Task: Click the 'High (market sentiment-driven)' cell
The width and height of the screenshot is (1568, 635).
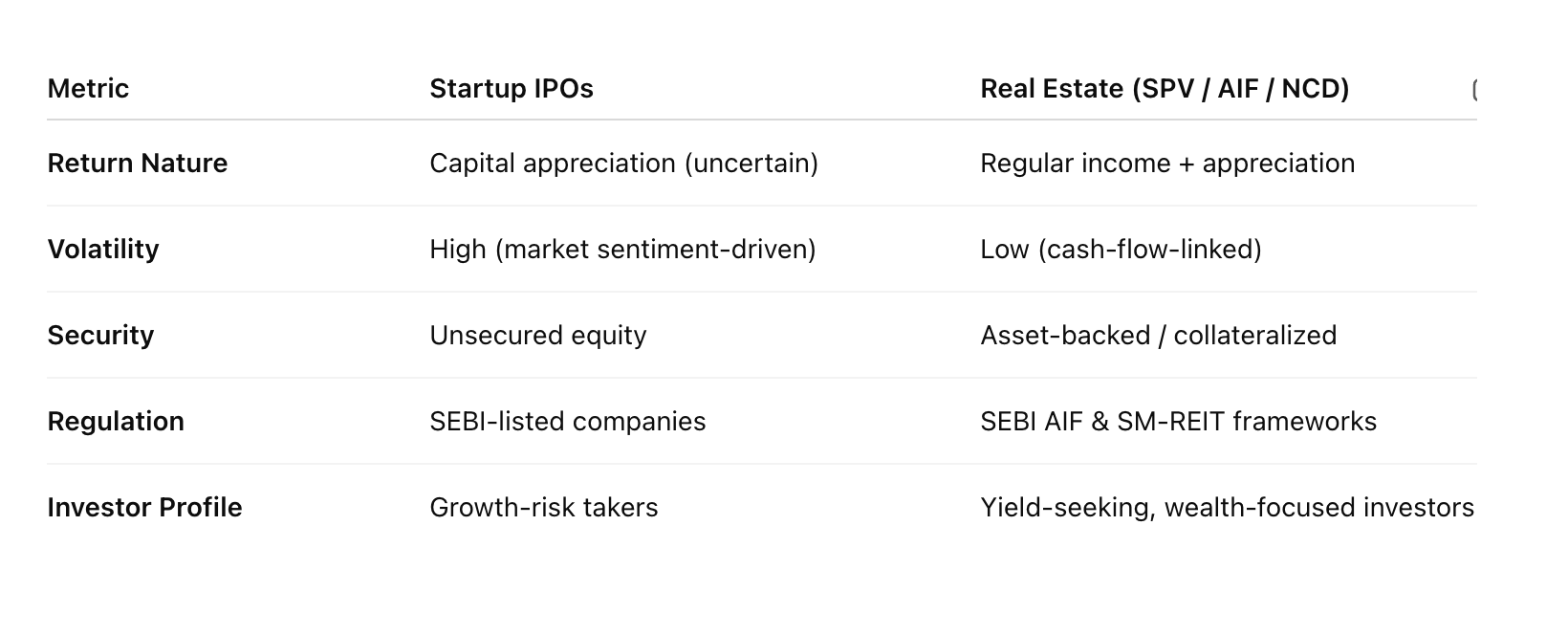Action: tap(622, 250)
